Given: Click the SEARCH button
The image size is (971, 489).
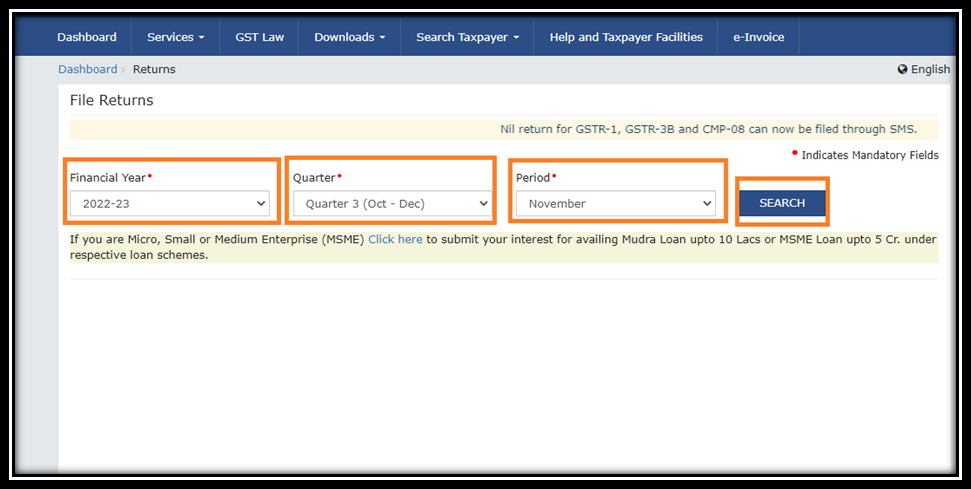Looking at the screenshot, I should tap(782, 203).
